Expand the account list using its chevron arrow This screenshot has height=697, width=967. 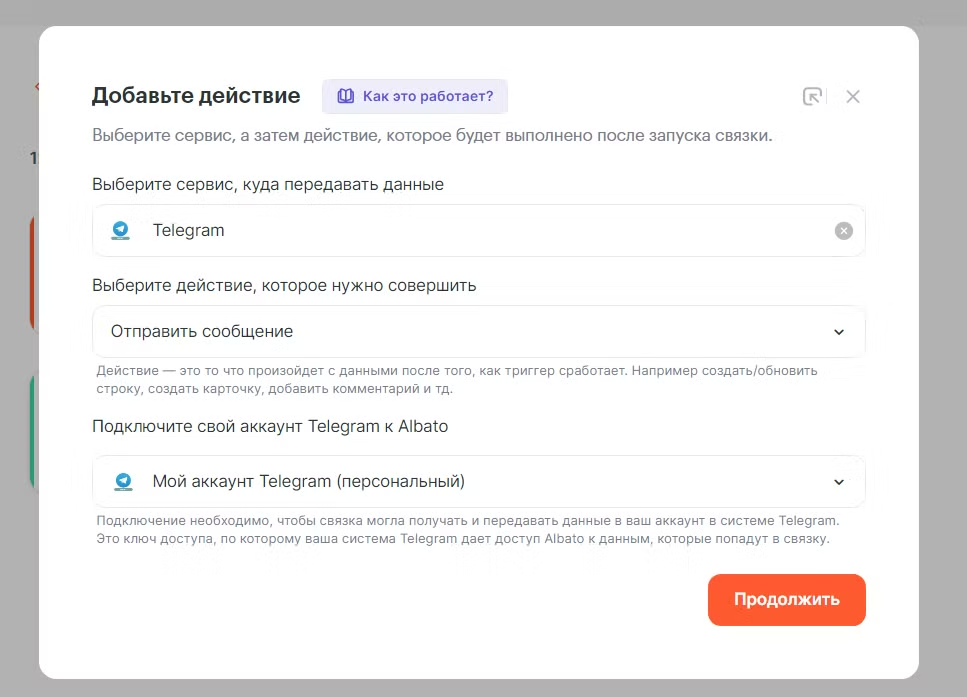point(839,482)
